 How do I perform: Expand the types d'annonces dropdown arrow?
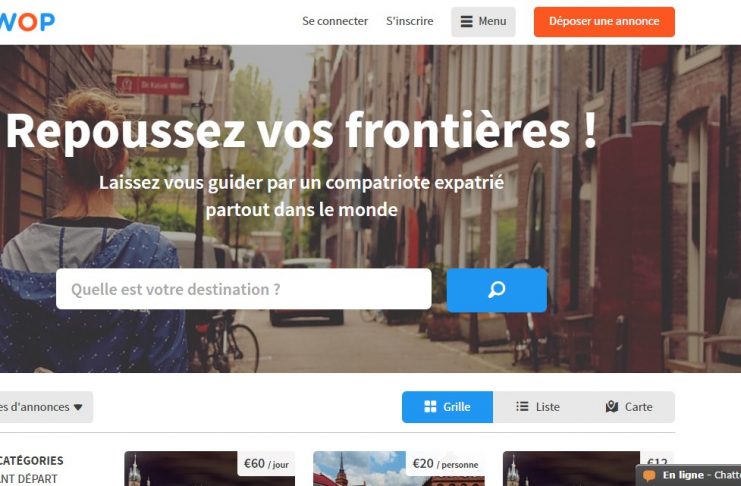(78, 407)
